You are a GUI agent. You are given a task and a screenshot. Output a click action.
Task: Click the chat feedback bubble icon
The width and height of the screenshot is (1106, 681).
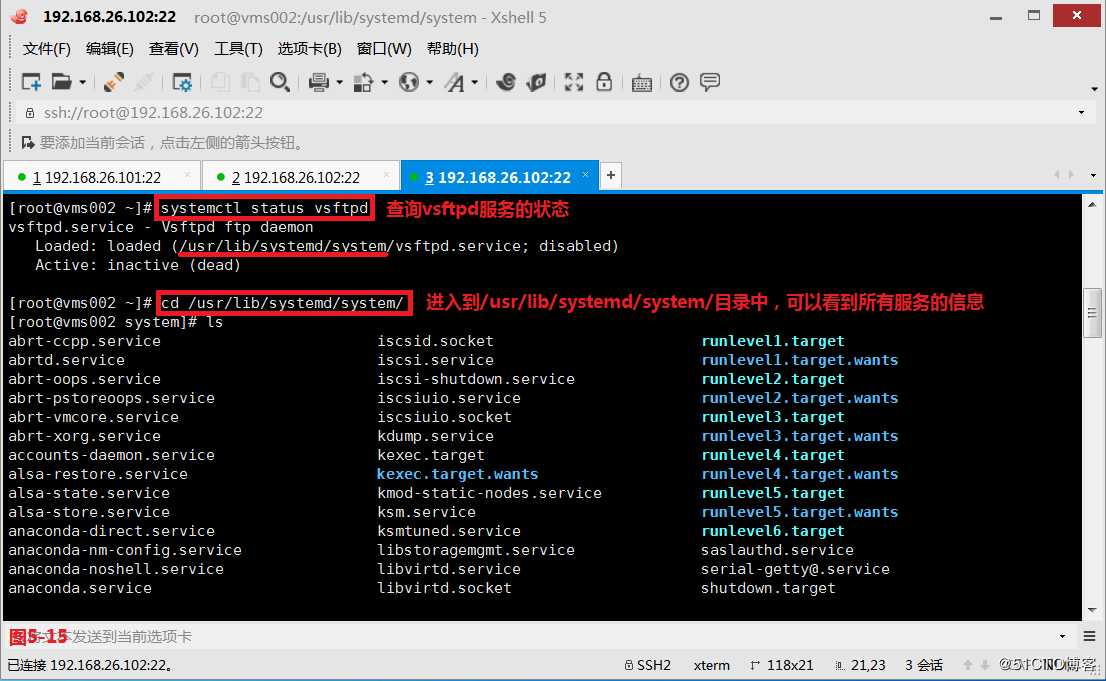click(710, 82)
